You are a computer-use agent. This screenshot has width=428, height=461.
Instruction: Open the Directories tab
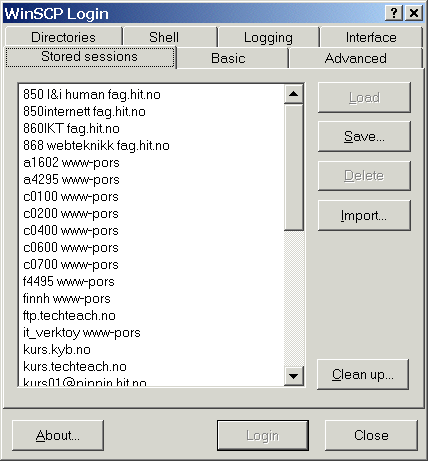[63, 37]
